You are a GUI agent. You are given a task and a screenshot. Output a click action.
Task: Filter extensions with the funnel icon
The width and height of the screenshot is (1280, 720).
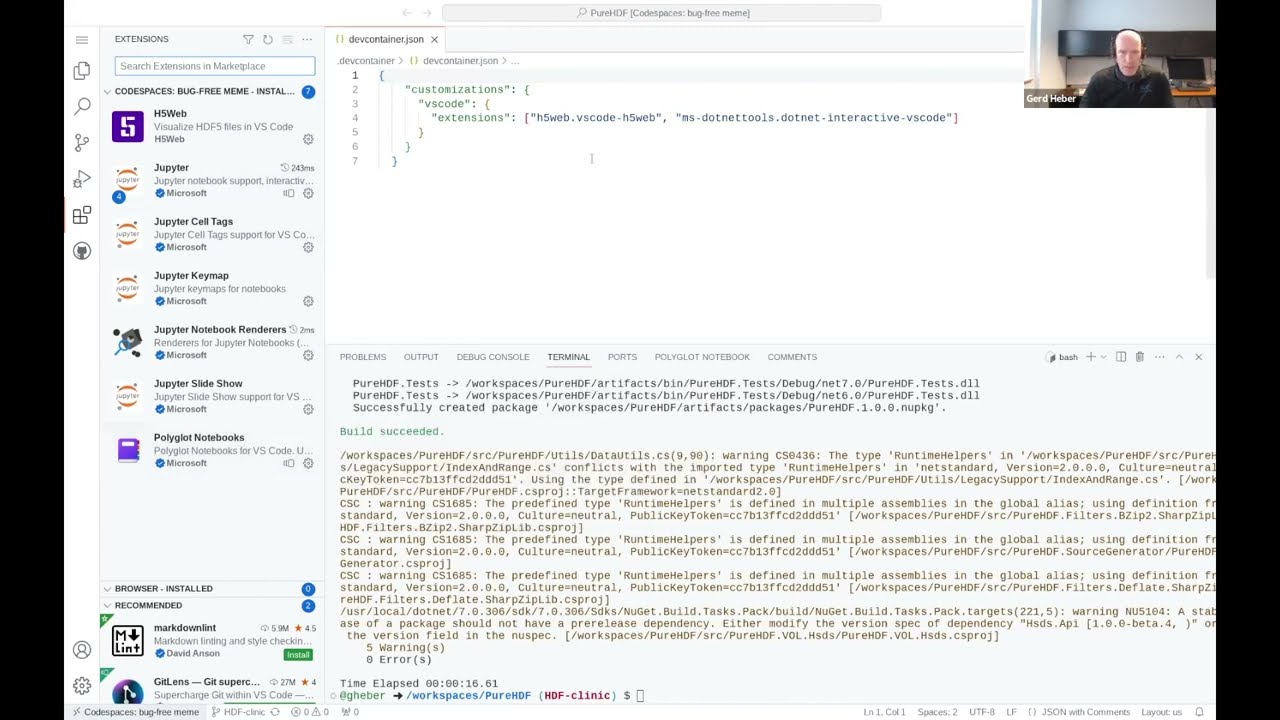pyautogui.click(x=248, y=39)
